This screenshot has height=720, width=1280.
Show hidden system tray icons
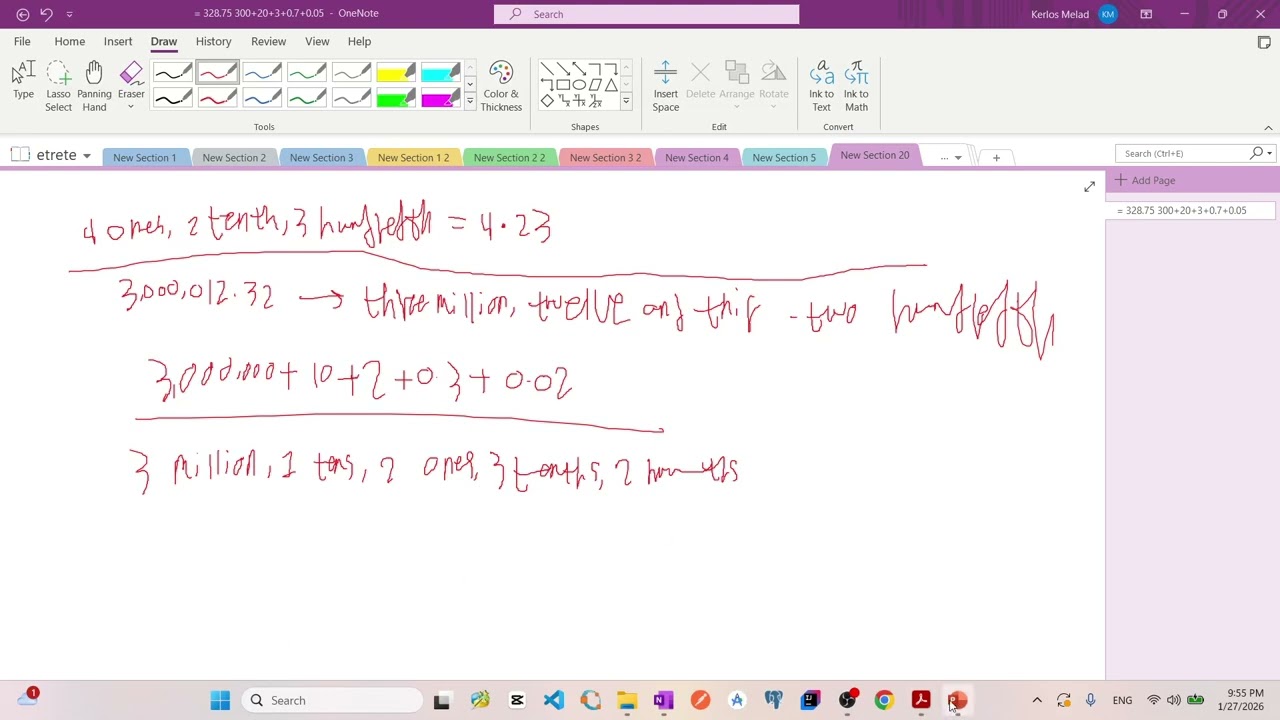pos(1037,700)
